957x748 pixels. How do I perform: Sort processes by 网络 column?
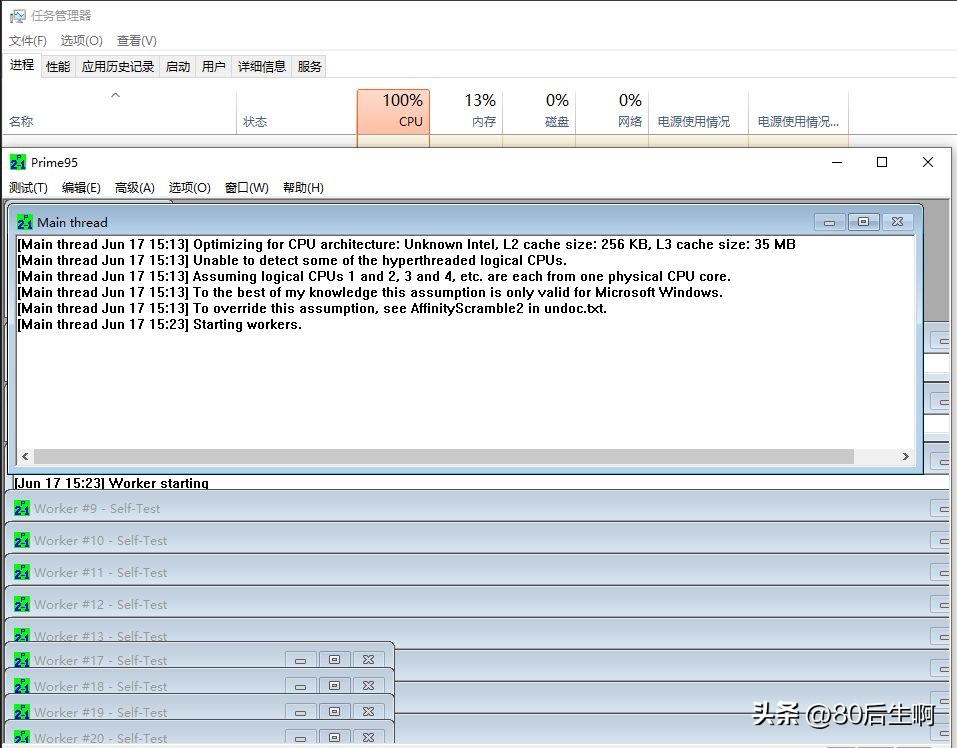tap(612, 111)
